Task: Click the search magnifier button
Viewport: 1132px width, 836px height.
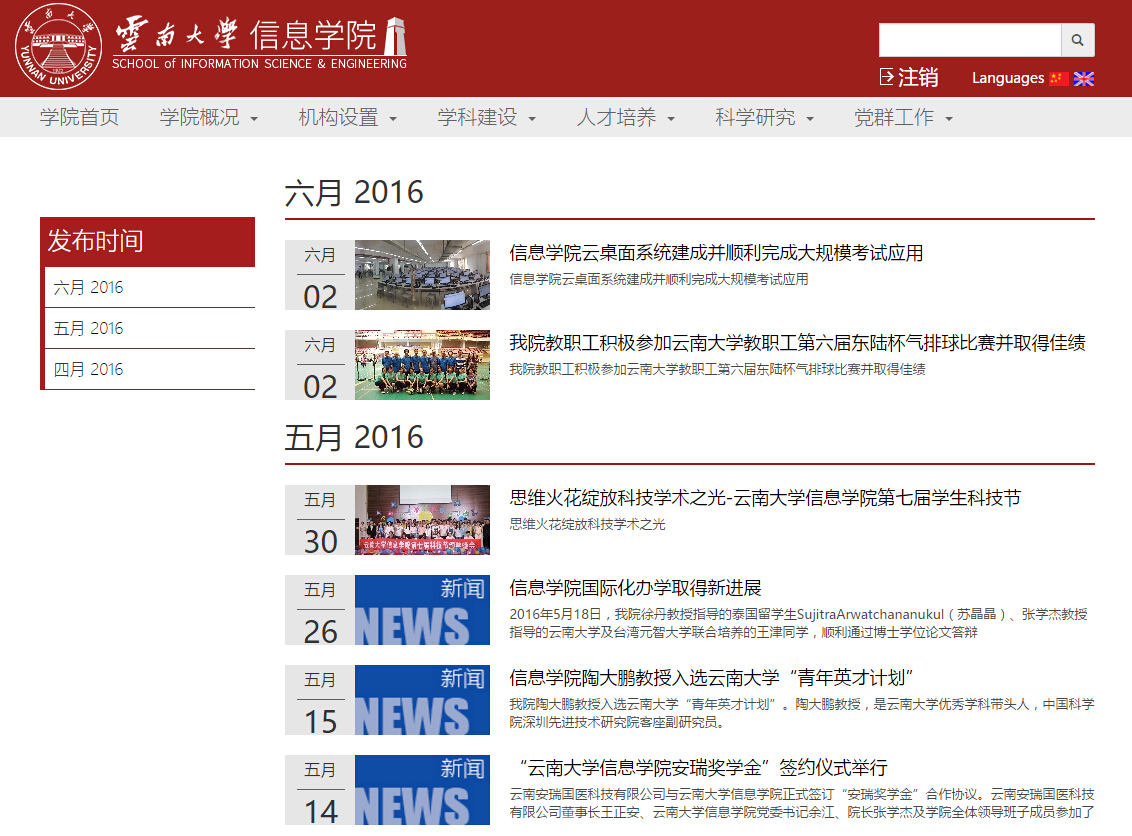Action: click(1077, 40)
